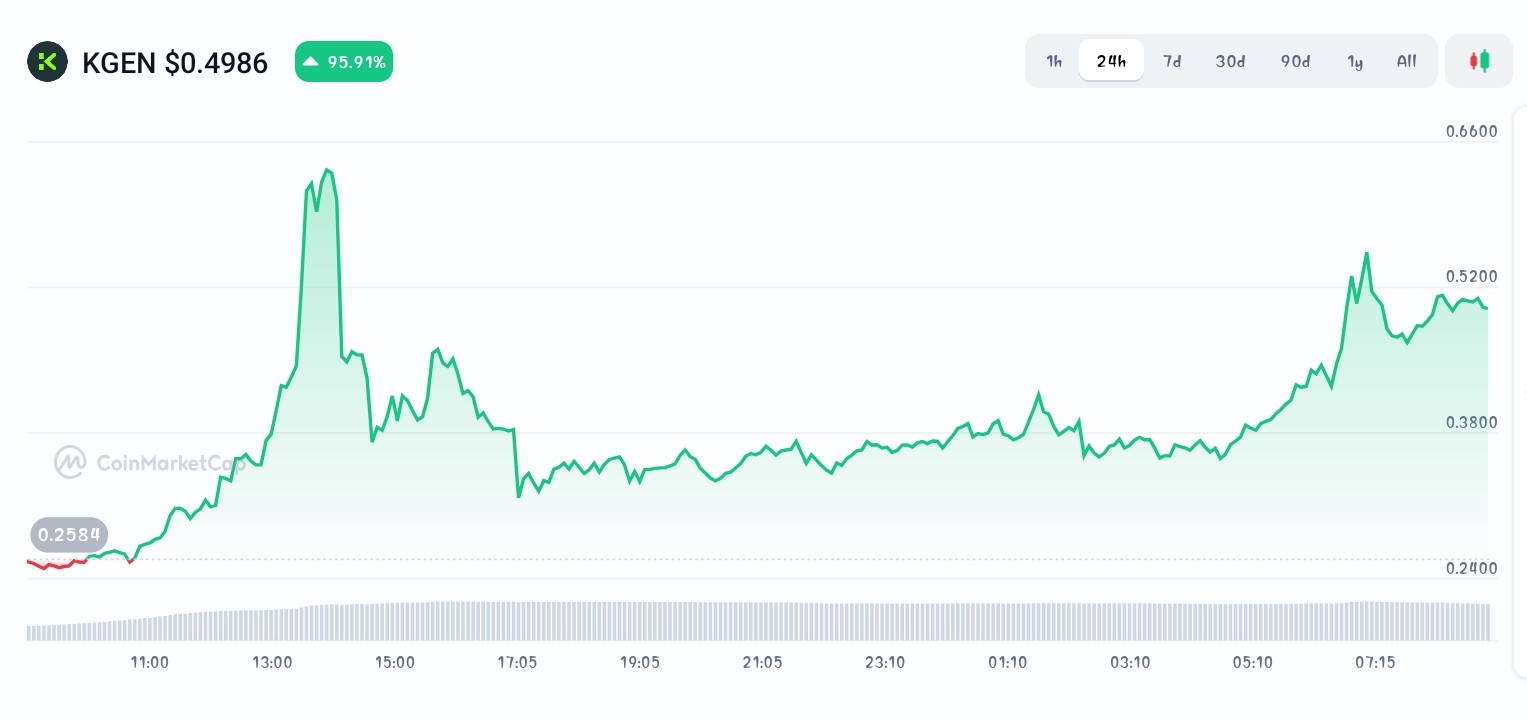Screen dimensions: 1527x720
Task: Click the 0.3800 y-axis label
Action: [1471, 422]
